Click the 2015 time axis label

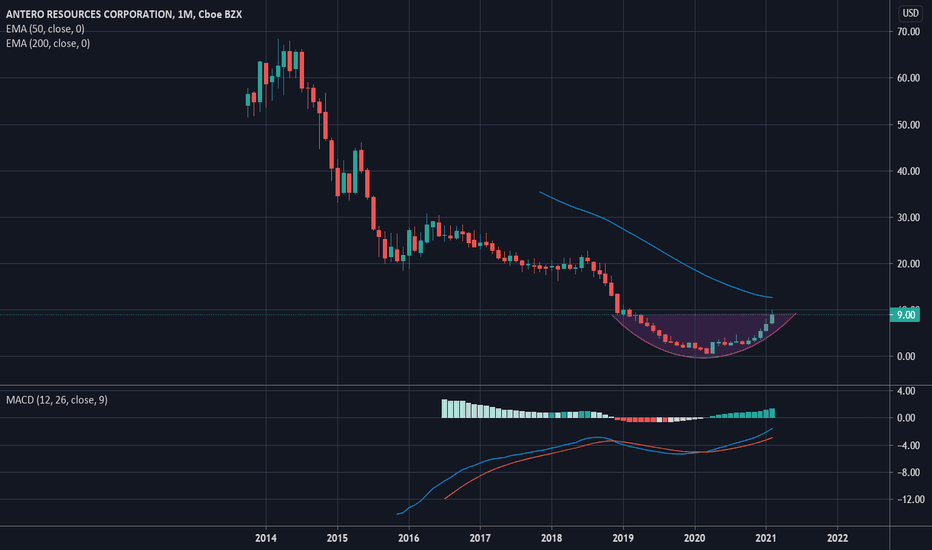coord(337,538)
